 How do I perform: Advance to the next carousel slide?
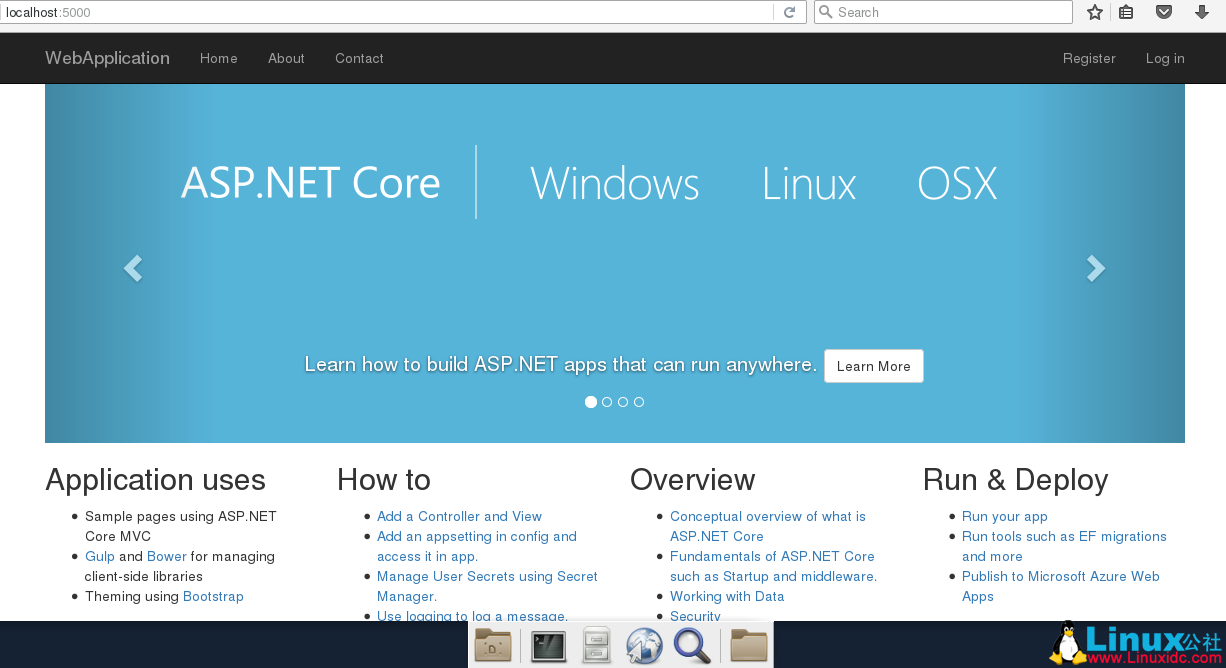click(x=1096, y=268)
